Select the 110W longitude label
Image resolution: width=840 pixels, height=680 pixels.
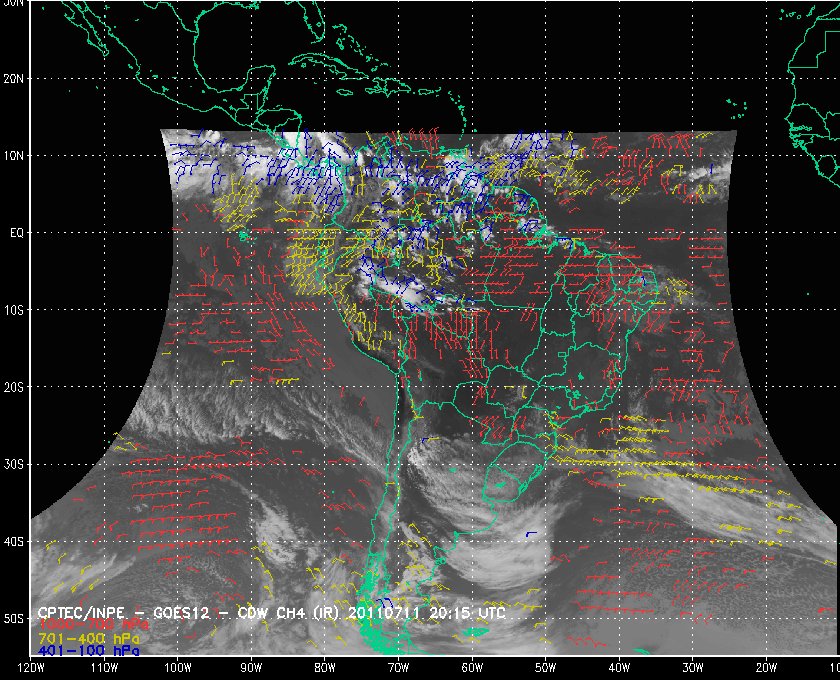(x=104, y=668)
